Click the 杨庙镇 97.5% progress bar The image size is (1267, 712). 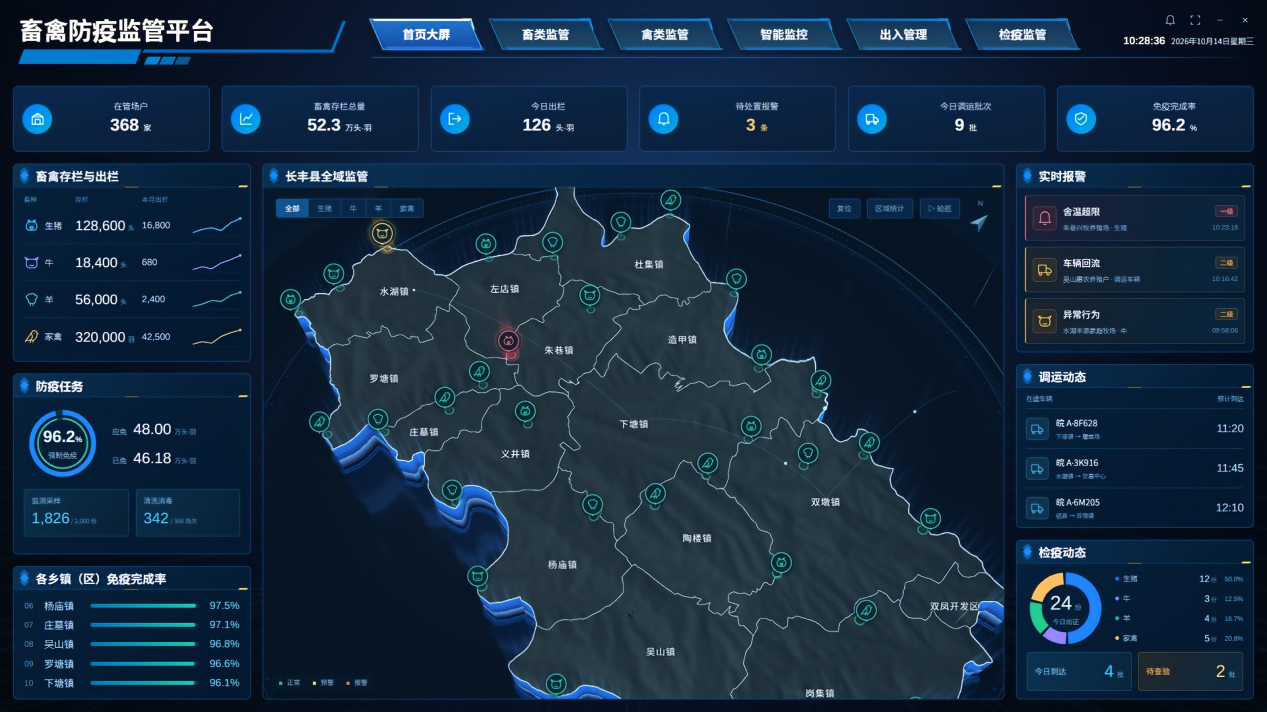coord(143,605)
